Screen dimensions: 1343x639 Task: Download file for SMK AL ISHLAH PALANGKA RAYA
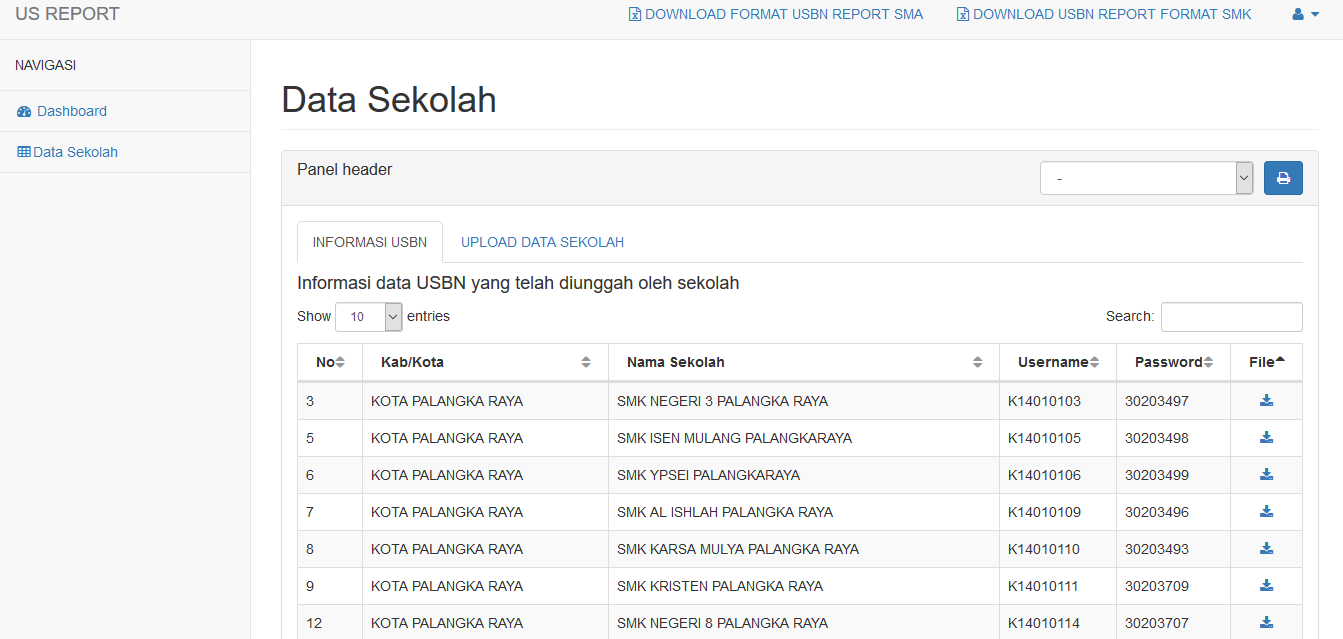[x=1266, y=512]
